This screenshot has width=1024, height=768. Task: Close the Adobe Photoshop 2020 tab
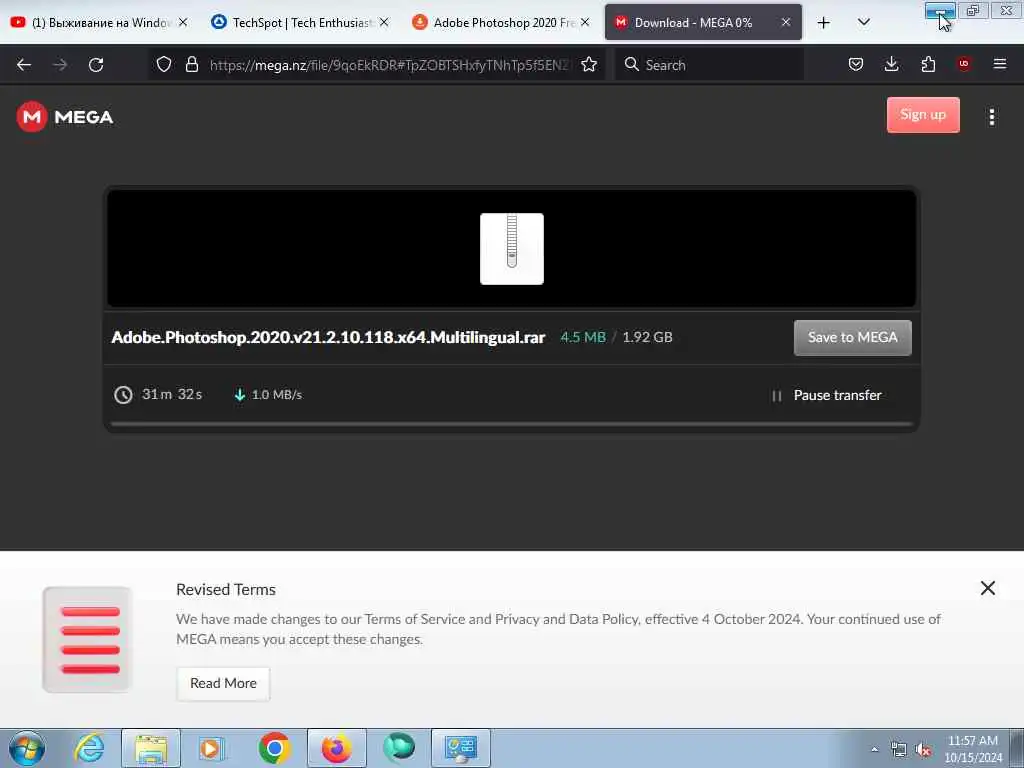585,22
